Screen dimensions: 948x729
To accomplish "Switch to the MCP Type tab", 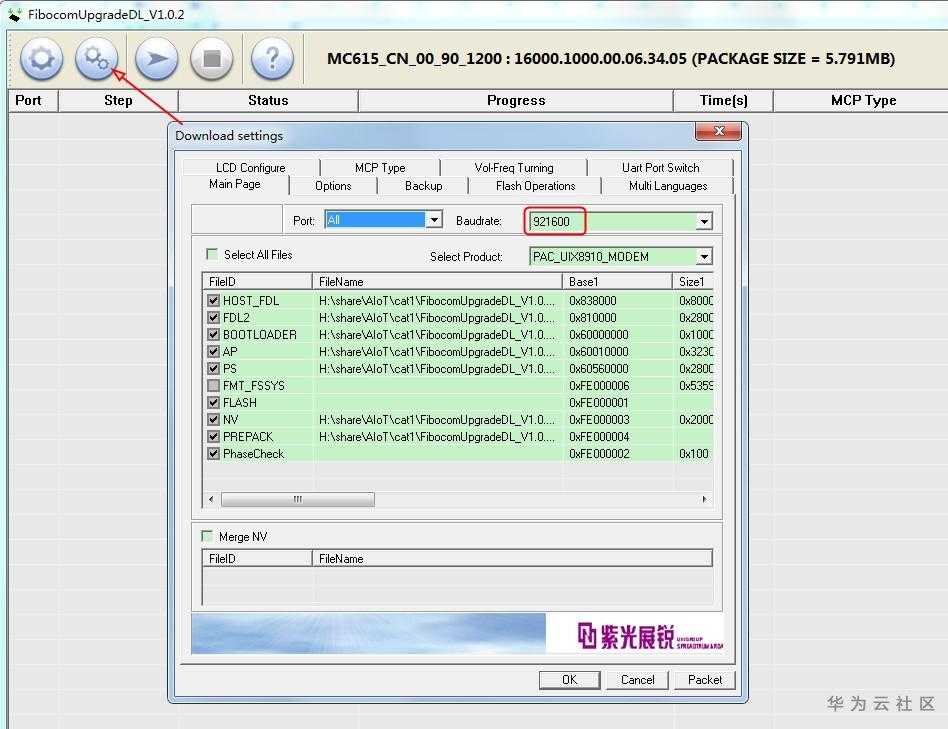I will tap(380, 167).
